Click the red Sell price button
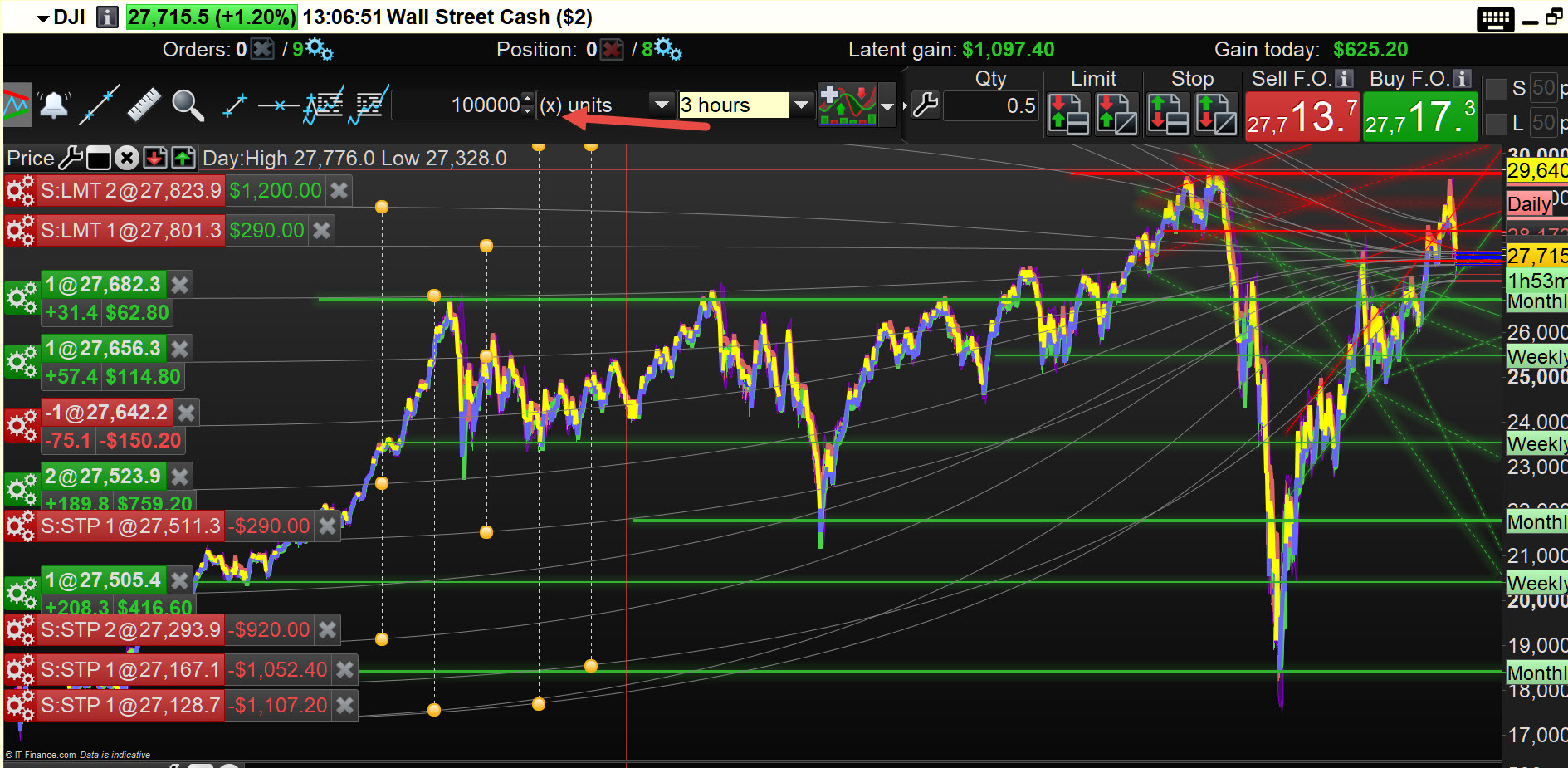Image resolution: width=1568 pixels, height=768 pixels. [1302, 117]
